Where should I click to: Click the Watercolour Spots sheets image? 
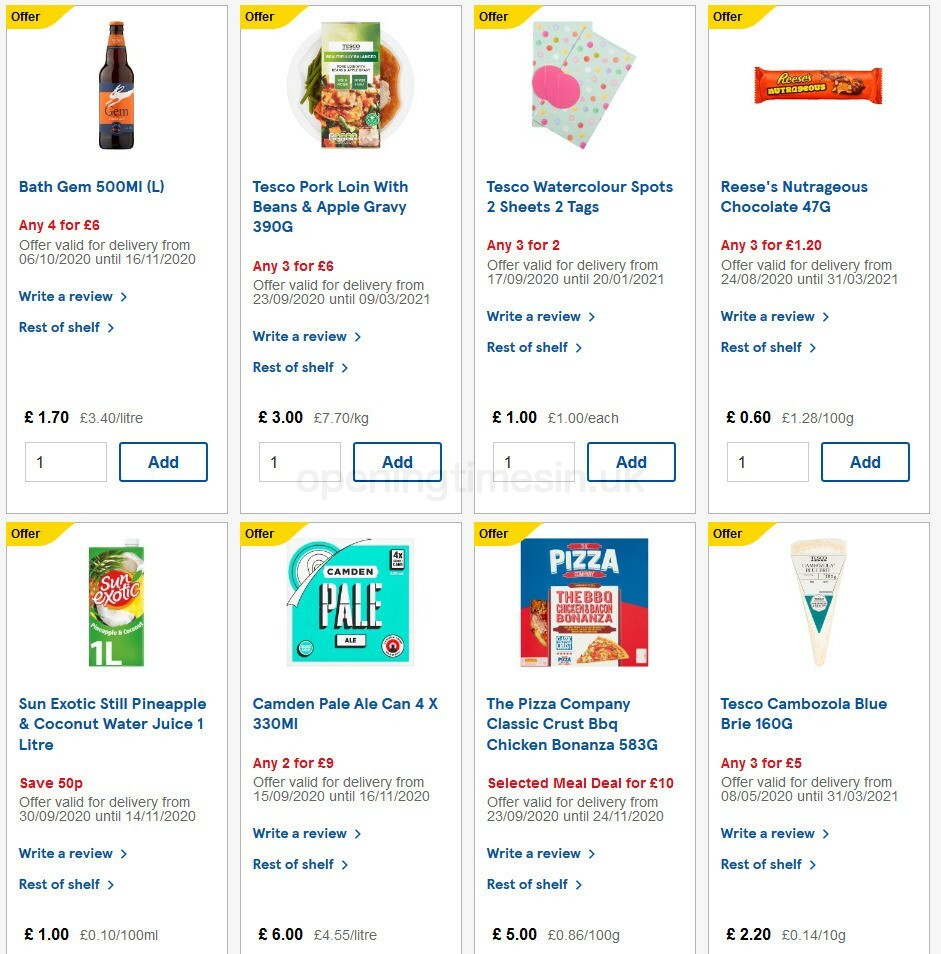click(583, 85)
